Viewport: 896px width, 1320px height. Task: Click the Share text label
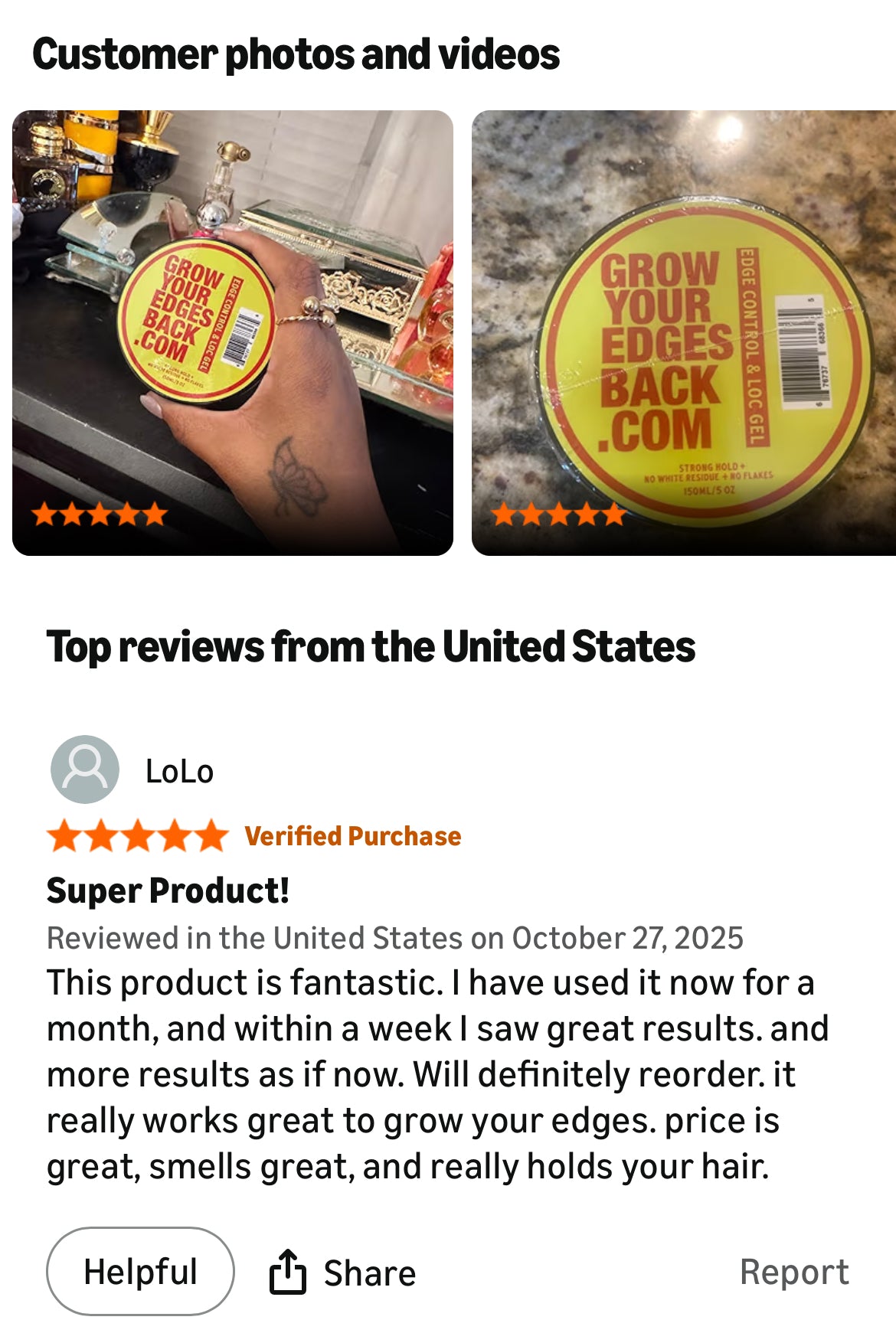click(x=370, y=1273)
